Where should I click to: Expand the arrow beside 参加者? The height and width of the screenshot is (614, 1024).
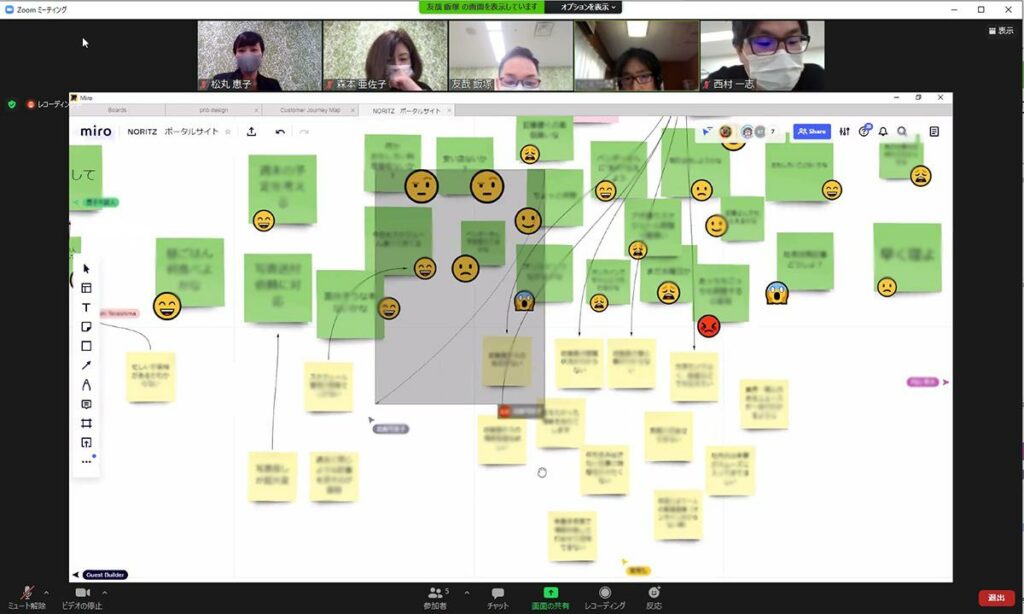click(x=466, y=593)
